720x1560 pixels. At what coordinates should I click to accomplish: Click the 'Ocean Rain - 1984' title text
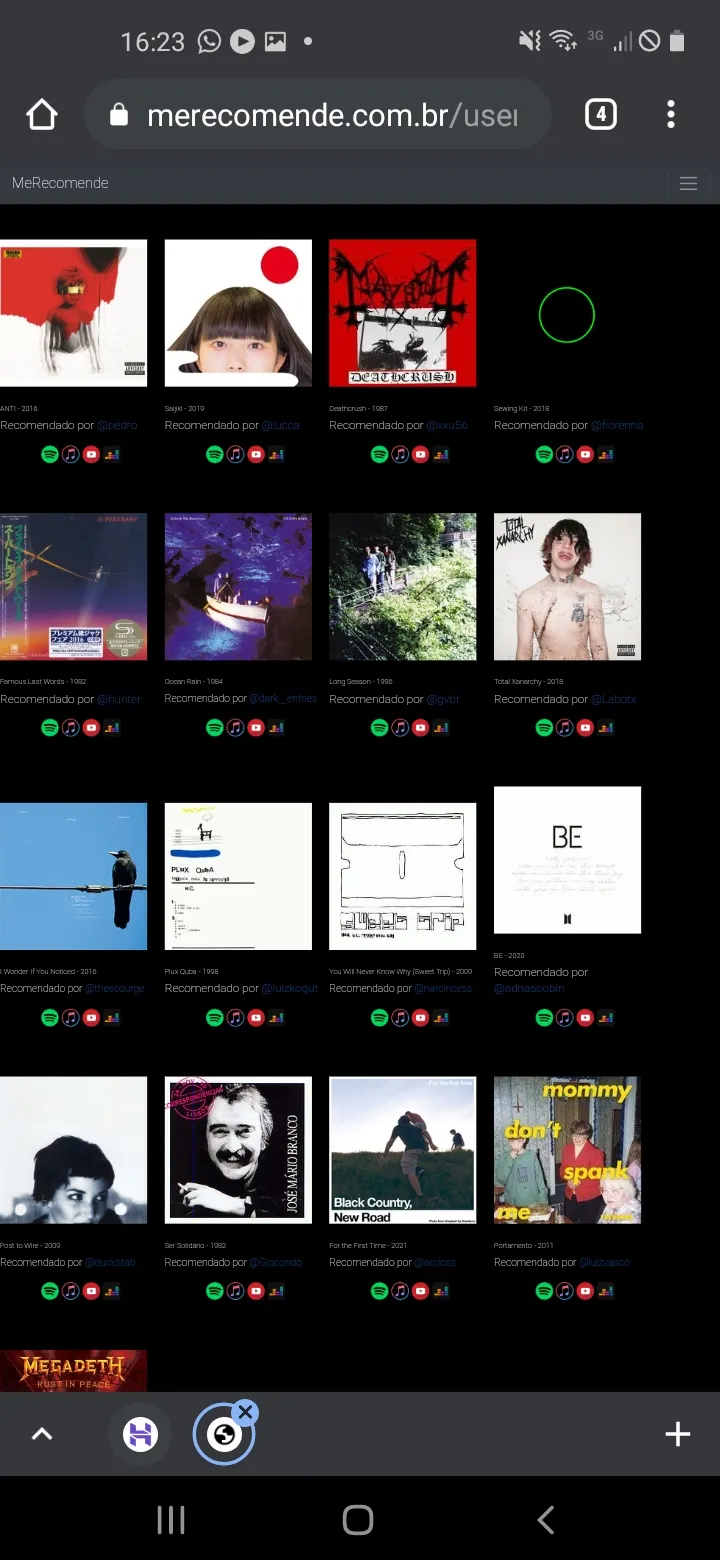point(194,682)
